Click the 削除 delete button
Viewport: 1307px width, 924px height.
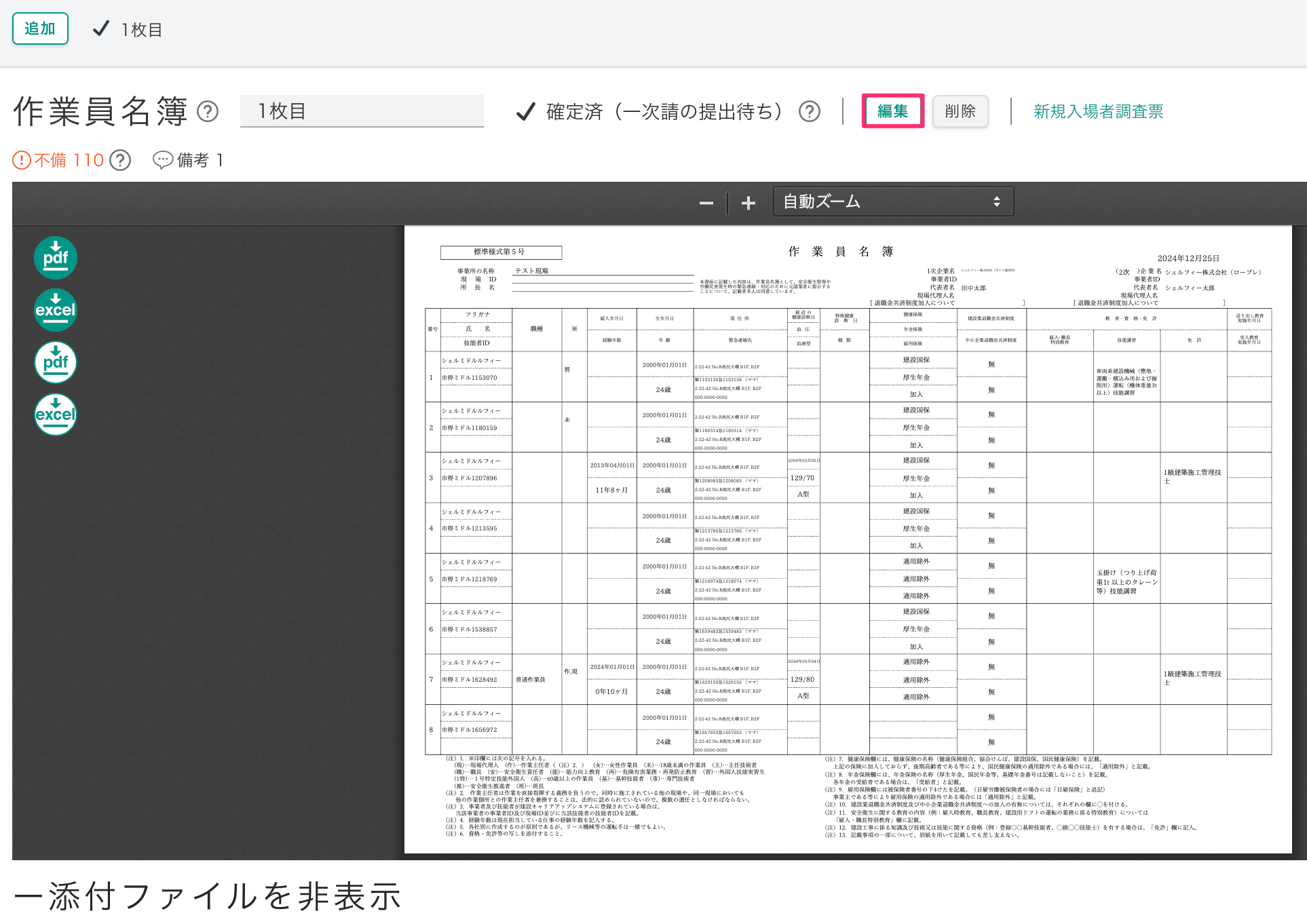[x=960, y=111]
